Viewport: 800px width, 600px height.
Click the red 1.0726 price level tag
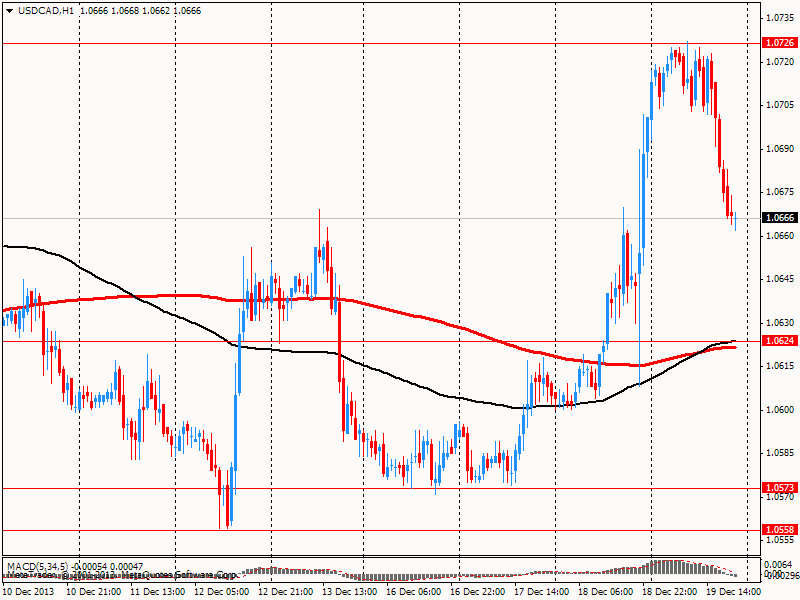(780, 43)
